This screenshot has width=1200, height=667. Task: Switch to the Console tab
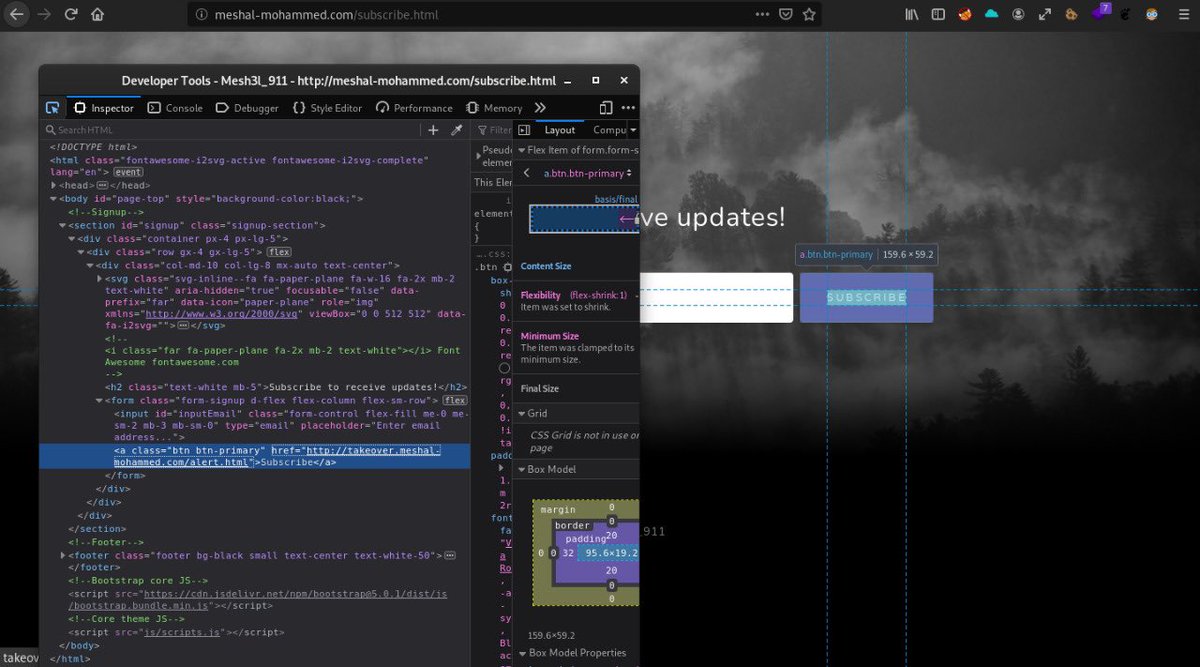(x=175, y=108)
